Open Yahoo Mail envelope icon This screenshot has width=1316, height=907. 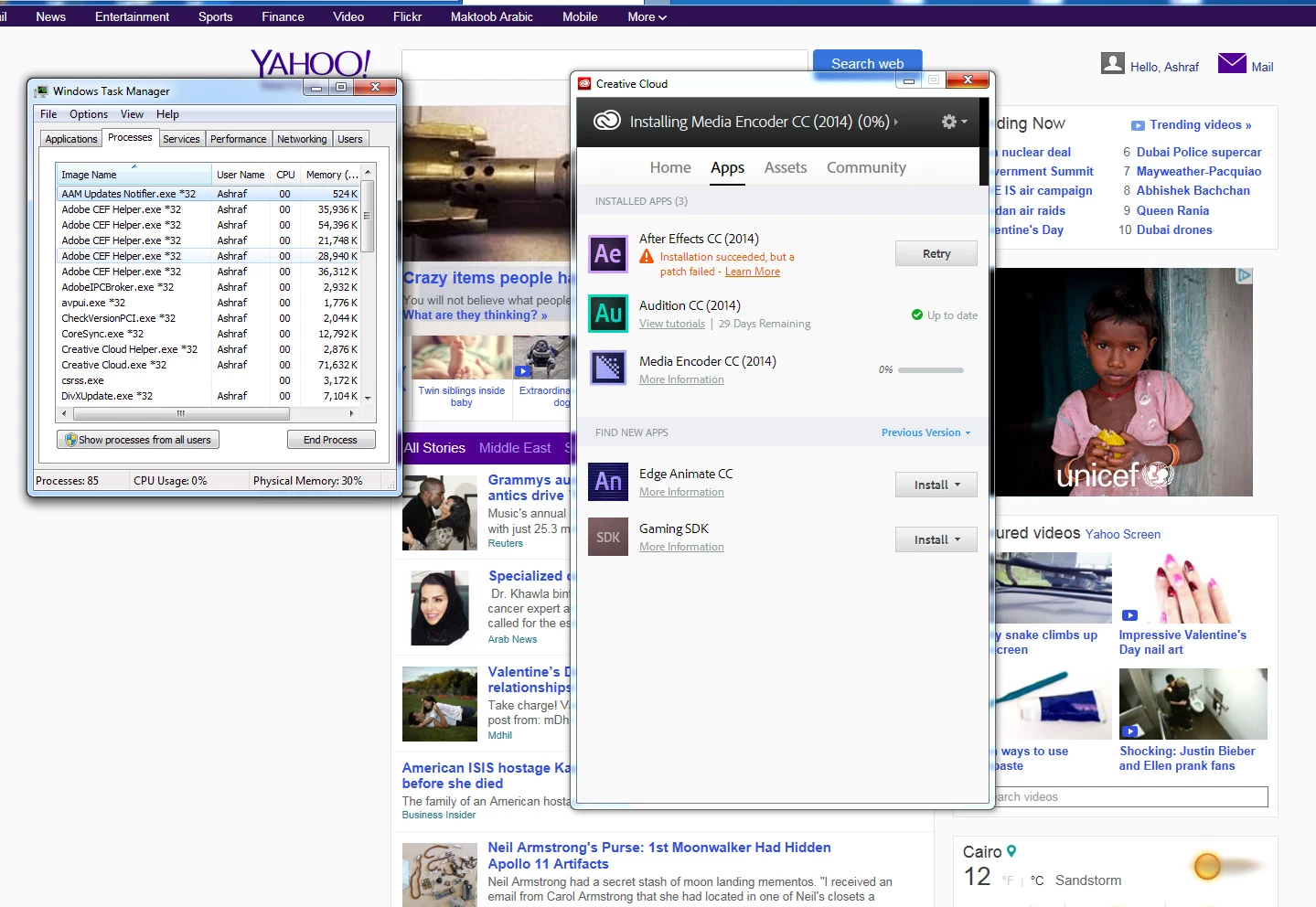[1232, 63]
